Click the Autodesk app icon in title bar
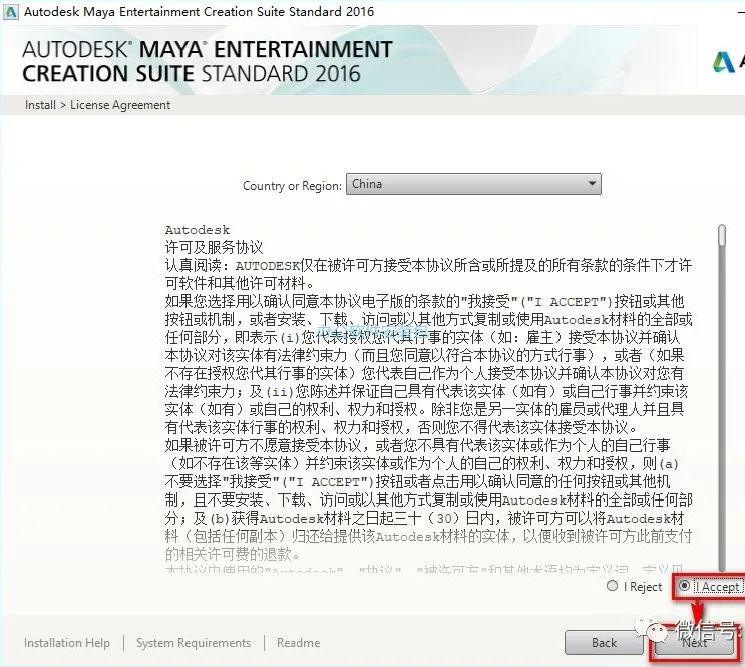 [10, 12]
